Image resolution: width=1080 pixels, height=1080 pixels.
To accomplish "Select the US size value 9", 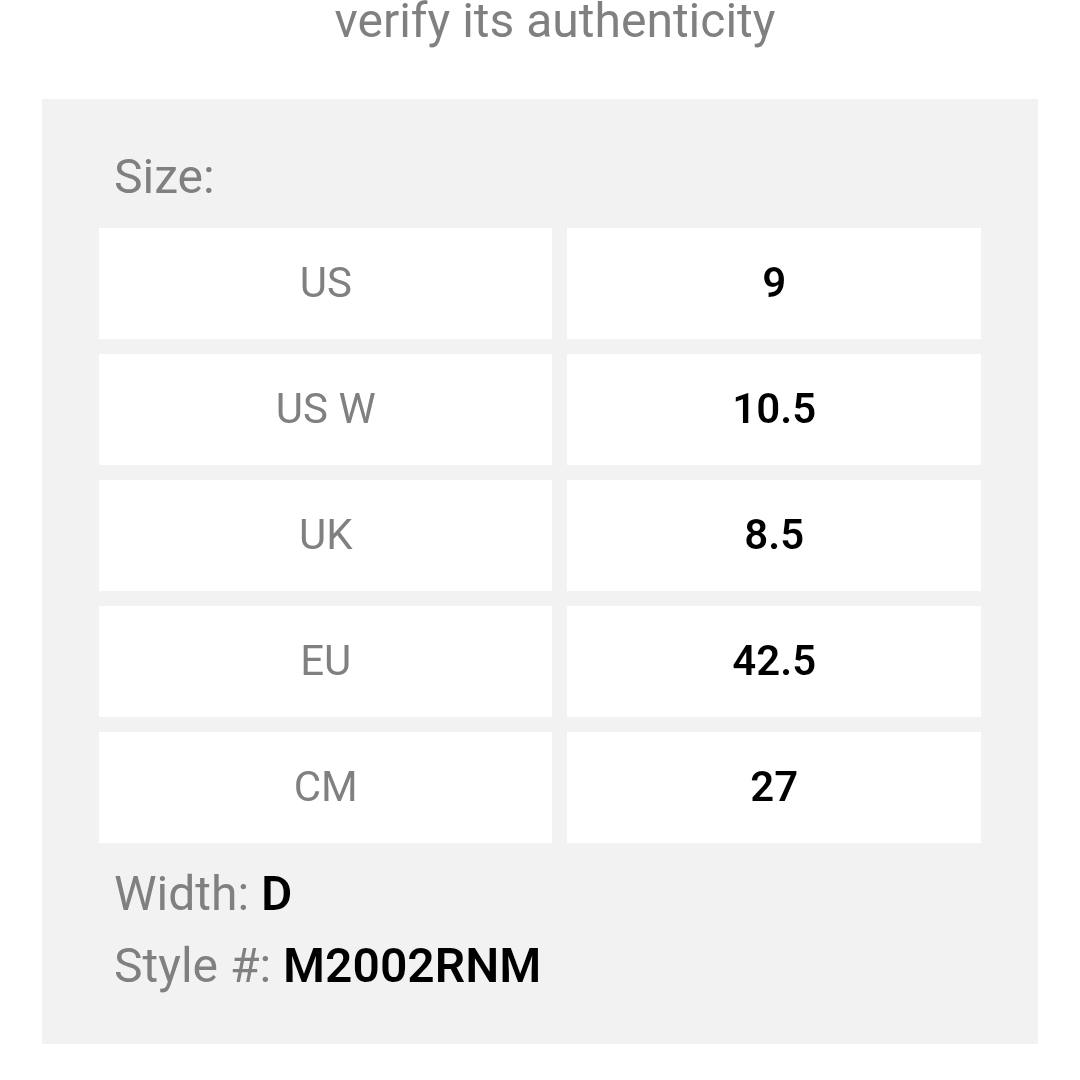I will (x=773, y=283).
